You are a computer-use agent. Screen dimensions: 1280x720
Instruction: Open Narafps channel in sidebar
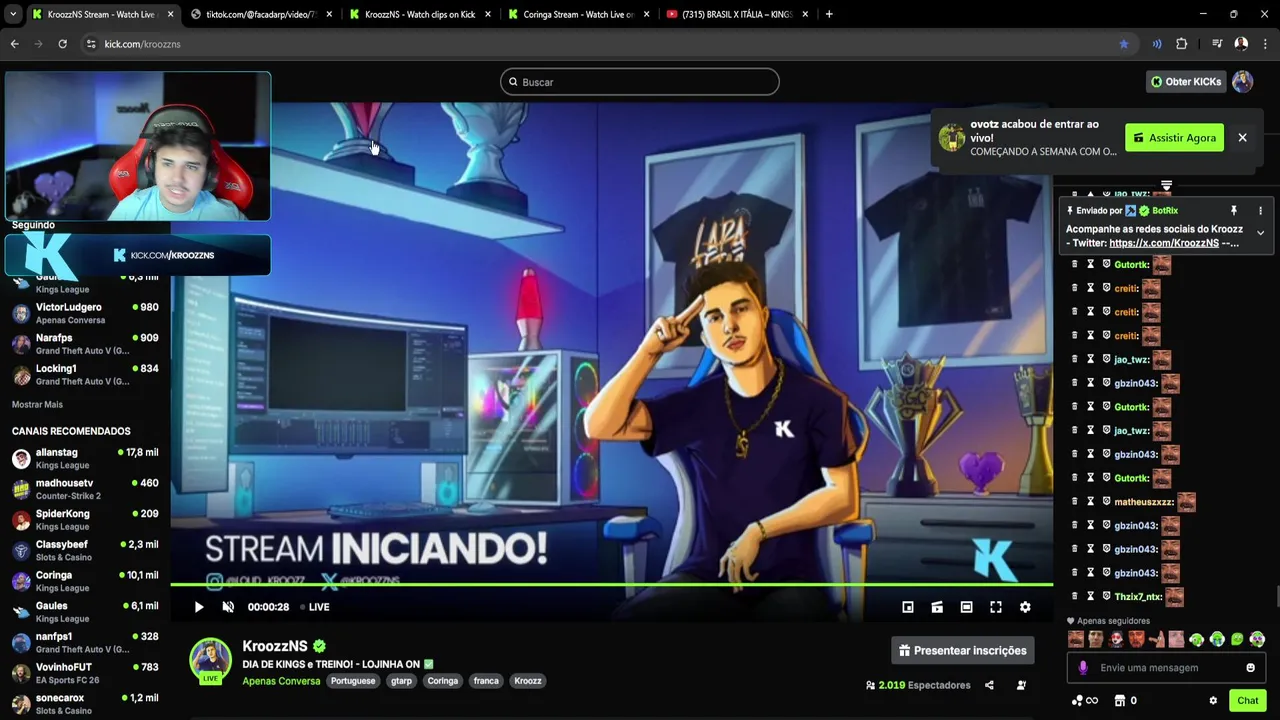click(x=85, y=344)
